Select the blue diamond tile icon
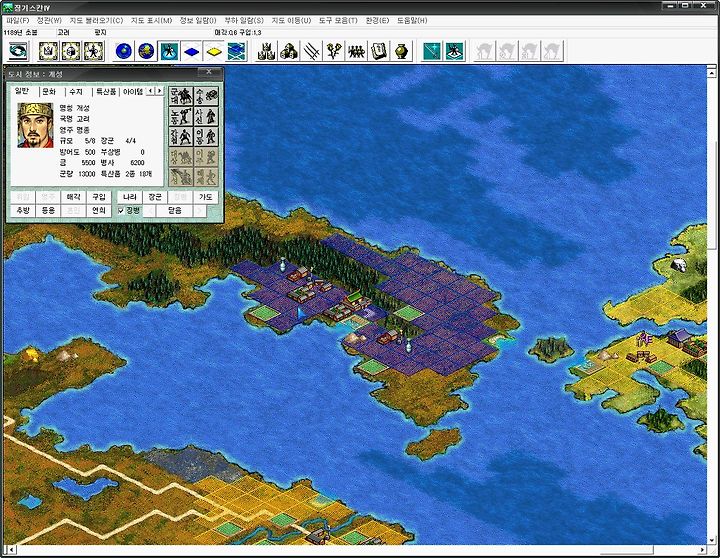The image size is (720, 558). coord(191,51)
